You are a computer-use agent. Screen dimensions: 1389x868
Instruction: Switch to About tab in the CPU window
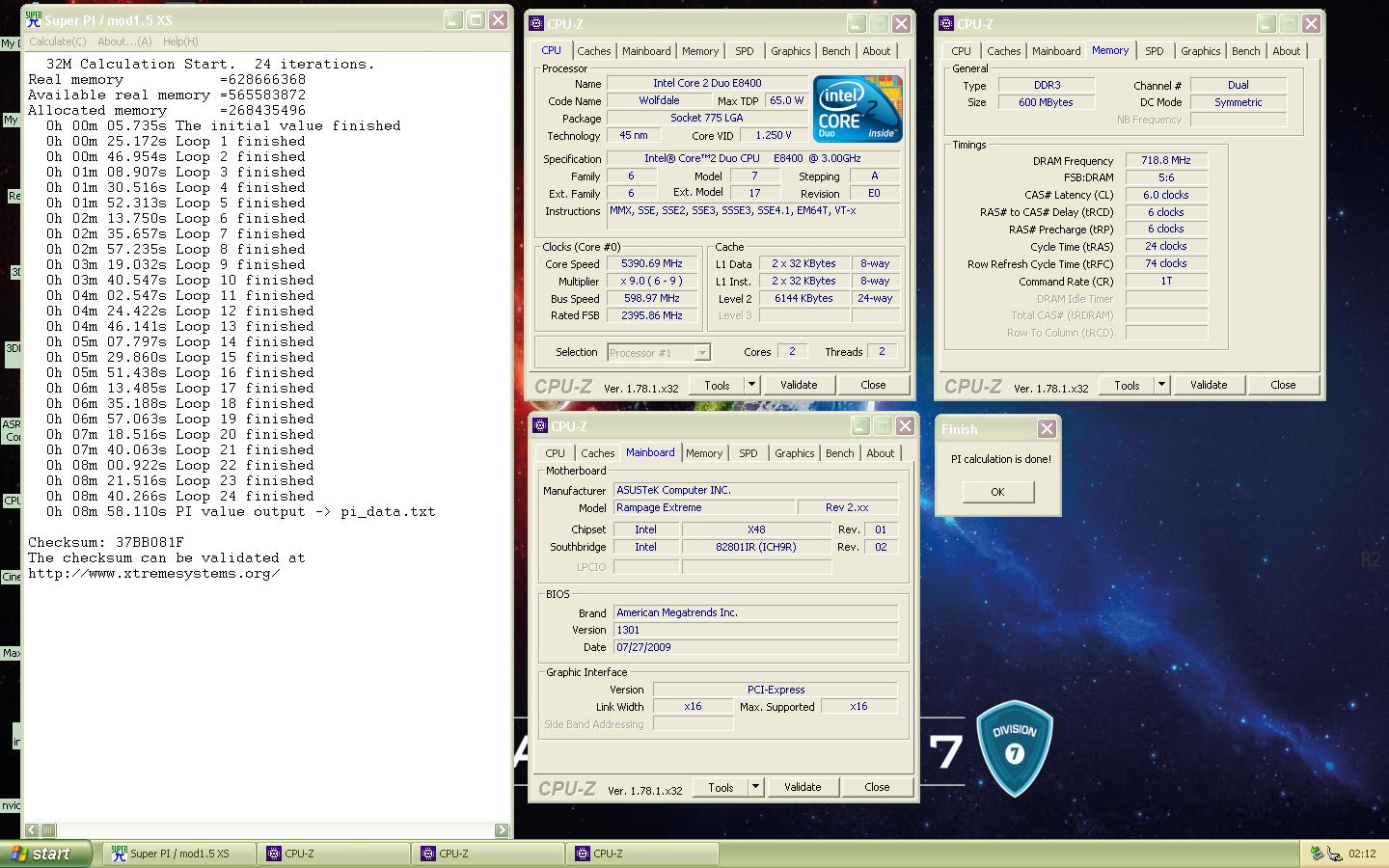pos(877,51)
